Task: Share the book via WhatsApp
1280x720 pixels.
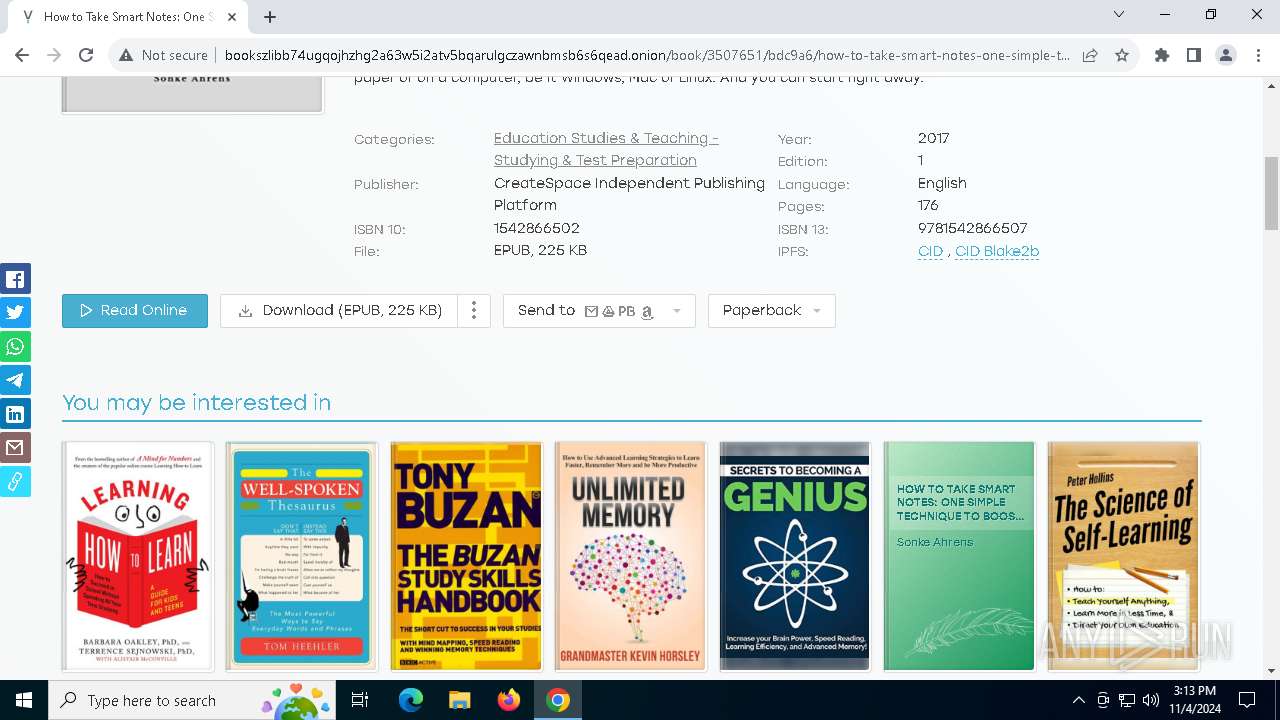Action: pos(15,346)
